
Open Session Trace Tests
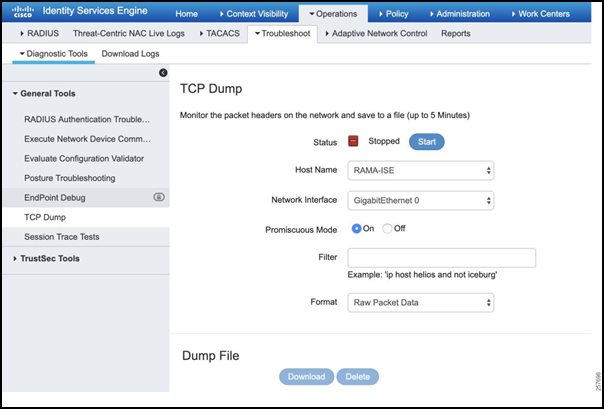tap(62, 237)
